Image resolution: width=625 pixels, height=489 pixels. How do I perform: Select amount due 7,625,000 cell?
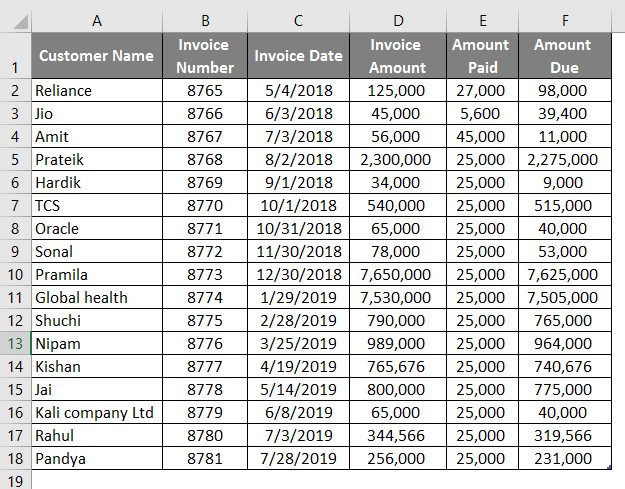(x=562, y=274)
